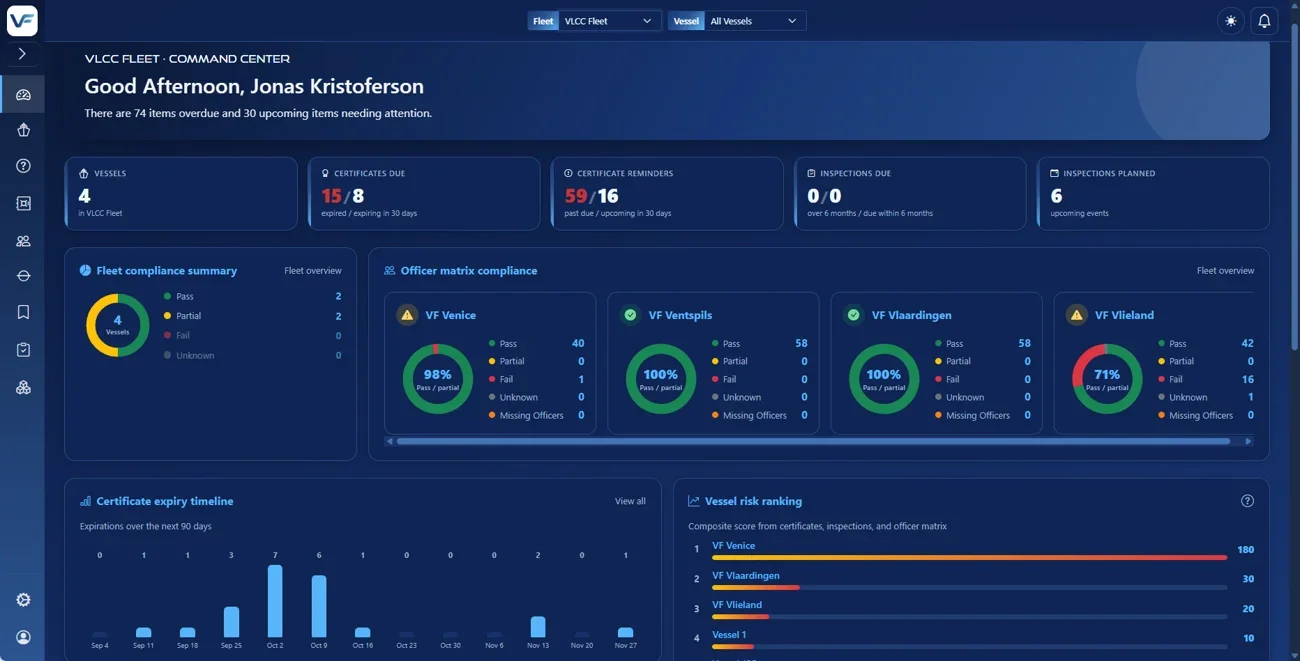Open the user profile sidebar icon
Image resolution: width=1300 pixels, height=661 pixels.
point(23,637)
